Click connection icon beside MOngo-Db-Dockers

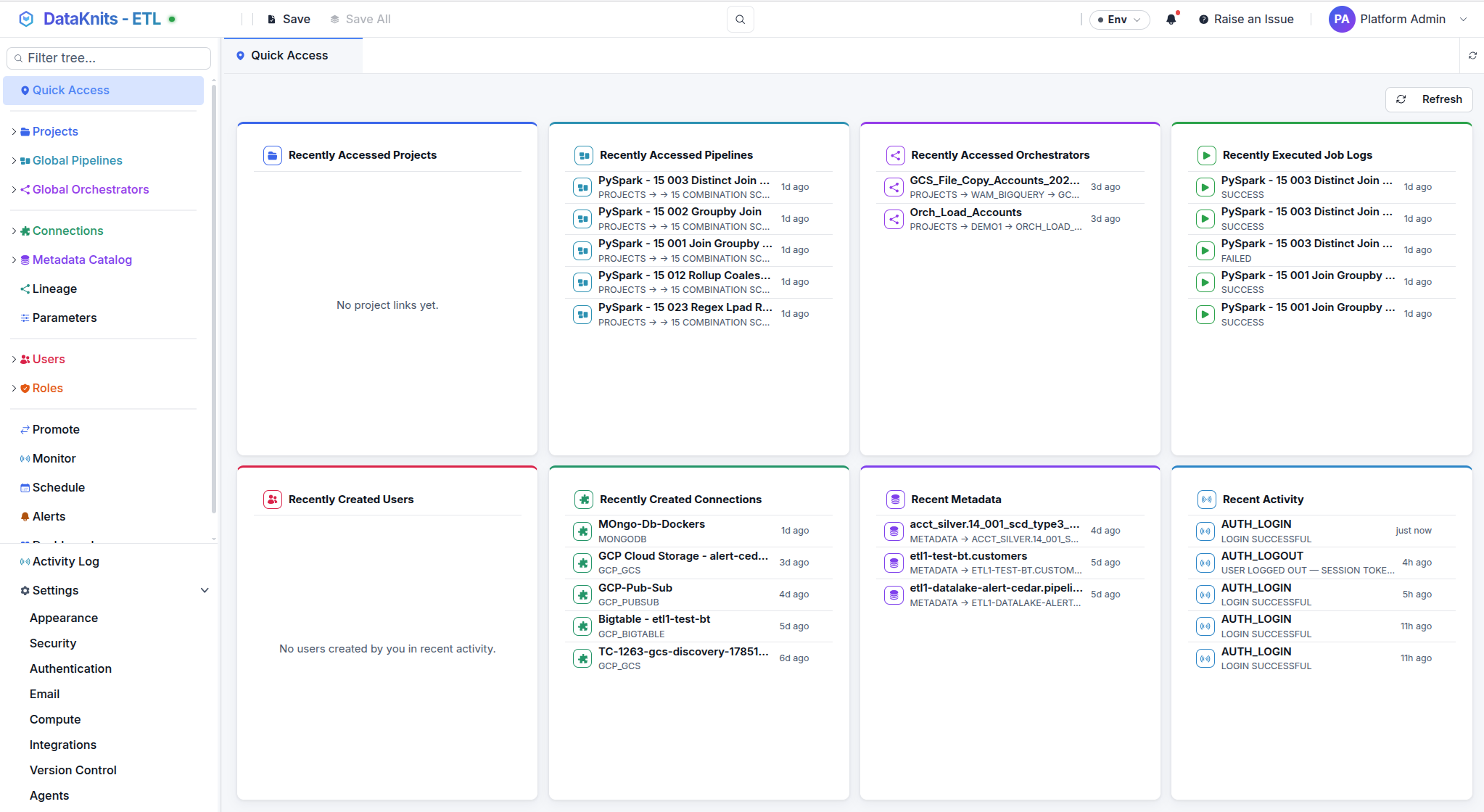[582, 531]
